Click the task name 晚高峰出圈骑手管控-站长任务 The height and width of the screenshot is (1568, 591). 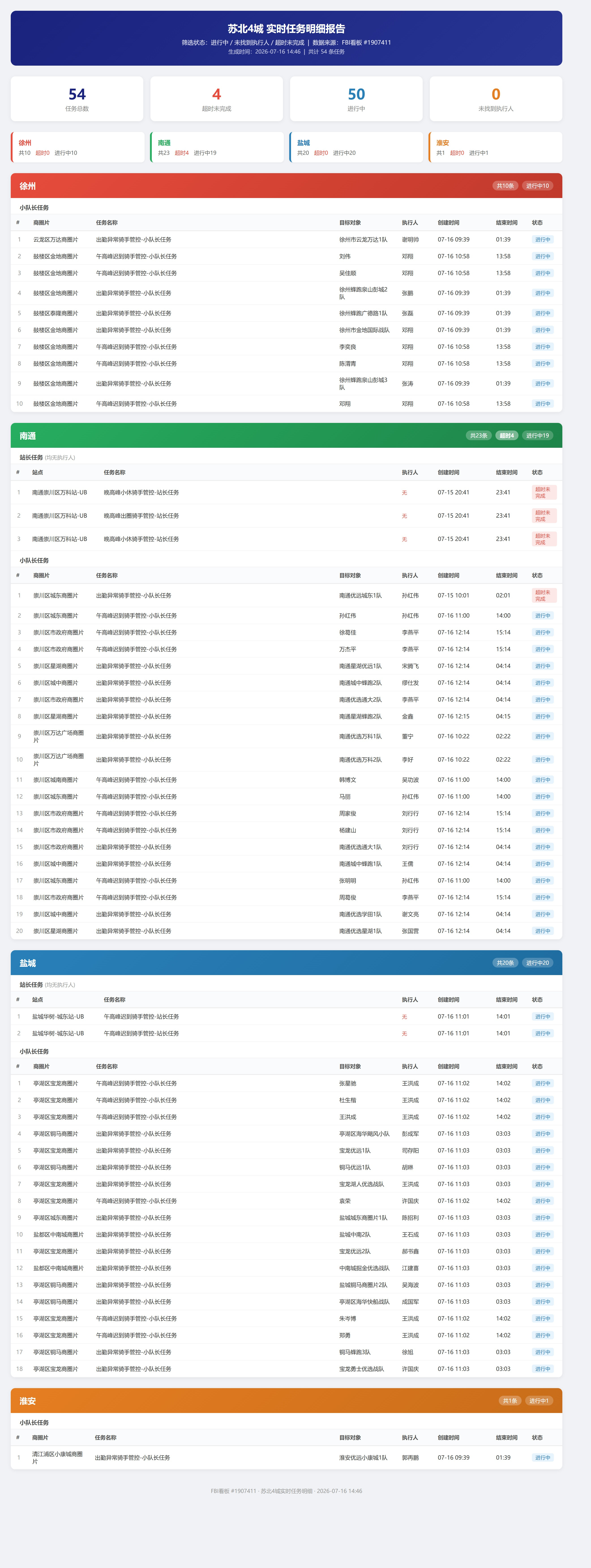point(142,516)
